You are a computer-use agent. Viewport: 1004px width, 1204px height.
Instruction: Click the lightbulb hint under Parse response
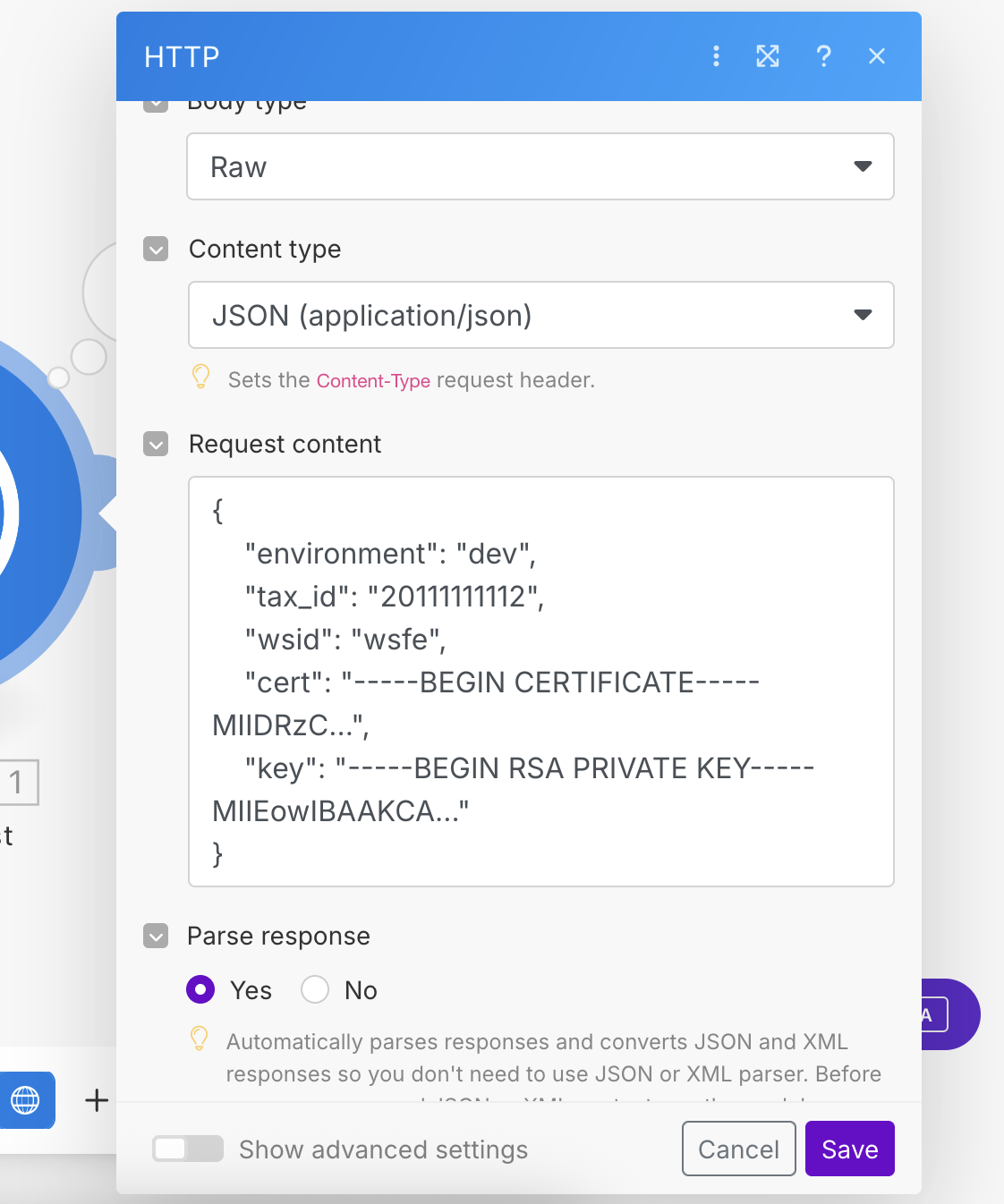pyautogui.click(x=200, y=1039)
